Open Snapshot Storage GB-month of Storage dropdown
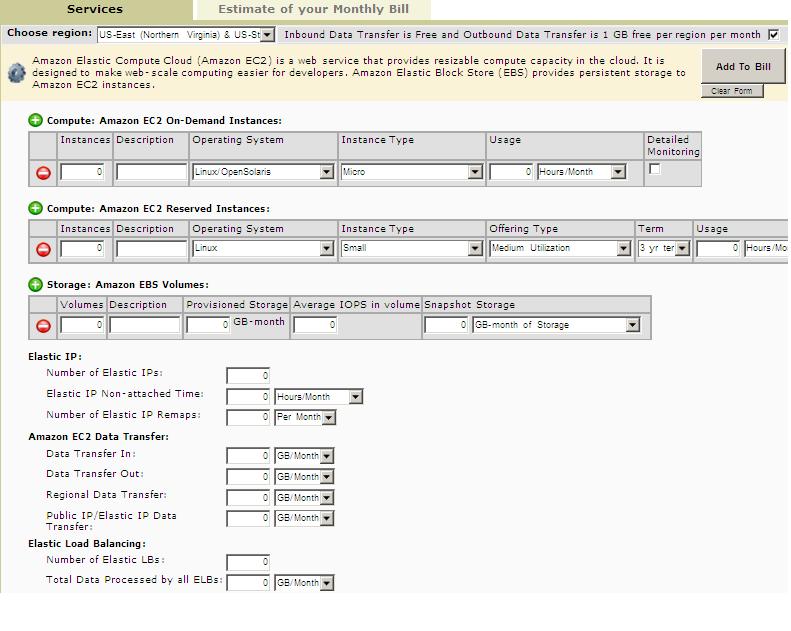This screenshot has height=631, width=791. (556, 325)
